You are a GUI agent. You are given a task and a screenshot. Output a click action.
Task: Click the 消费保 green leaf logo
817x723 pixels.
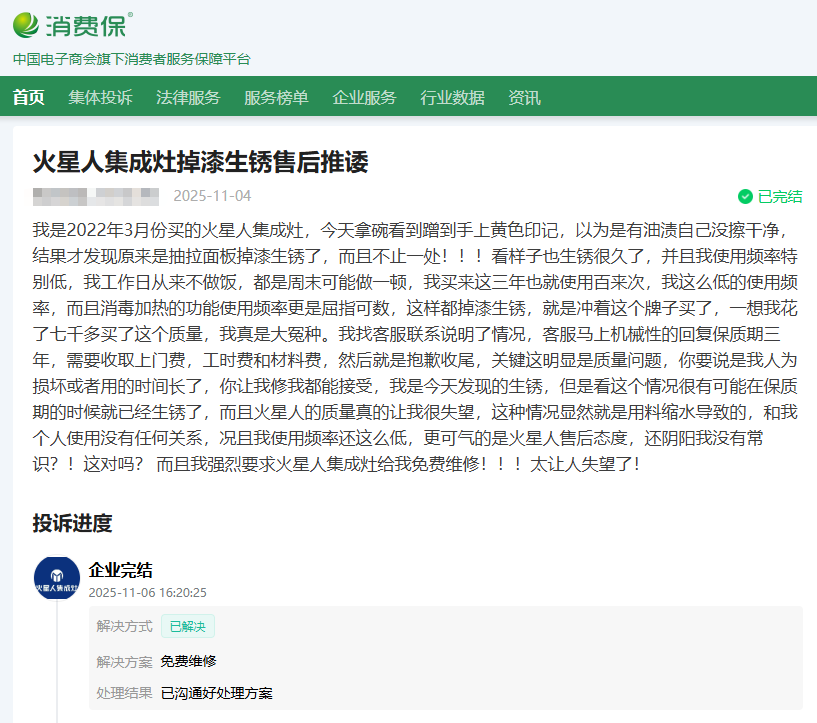[x=28, y=24]
